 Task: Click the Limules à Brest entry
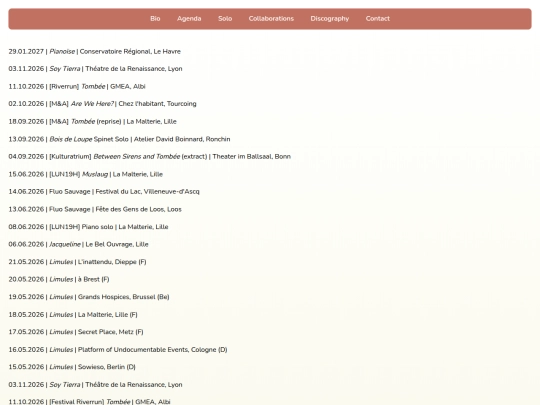pos(59,279)
